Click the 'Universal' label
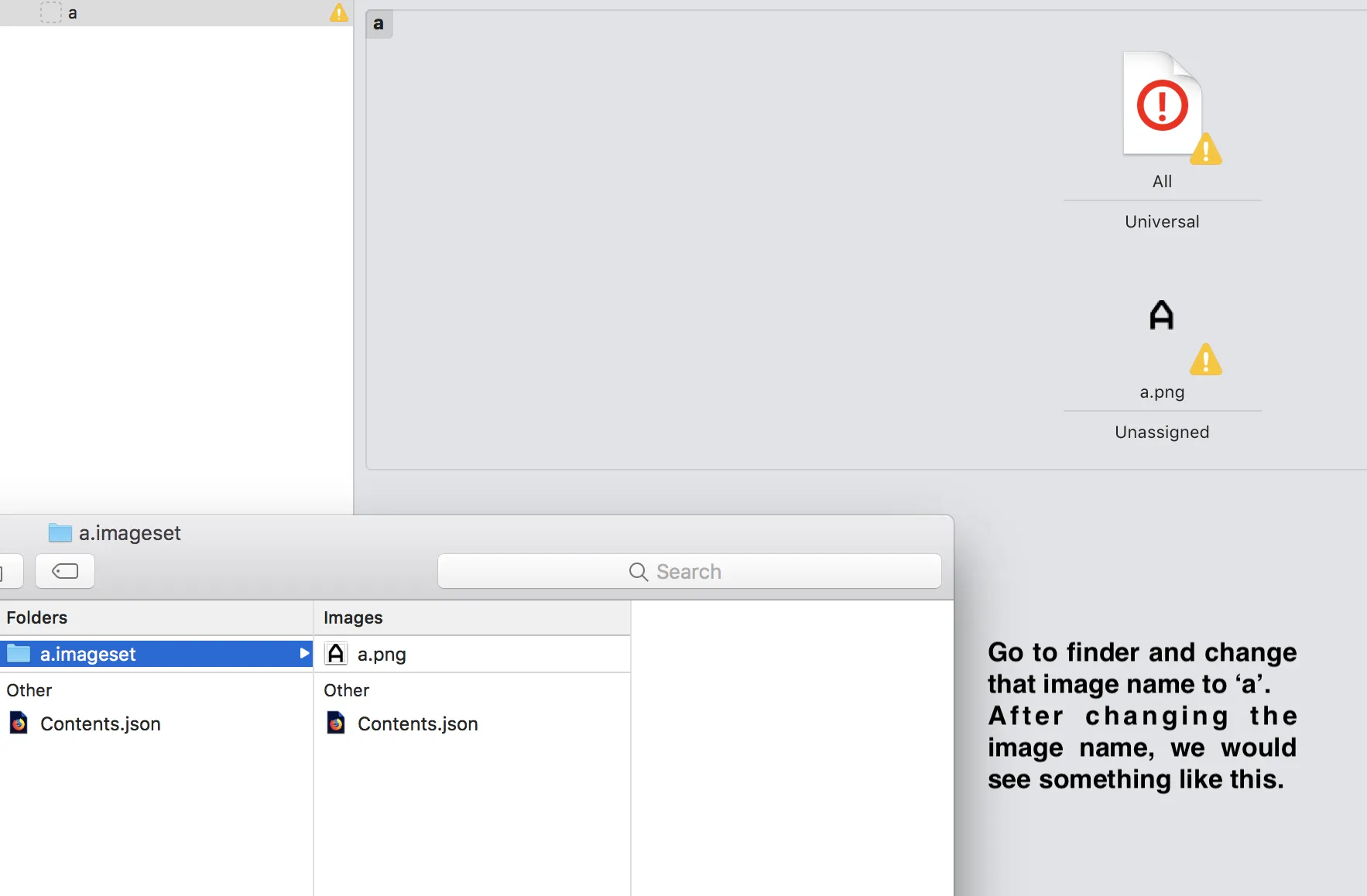Screen dimensions: 1367x896 (1162, 222)
